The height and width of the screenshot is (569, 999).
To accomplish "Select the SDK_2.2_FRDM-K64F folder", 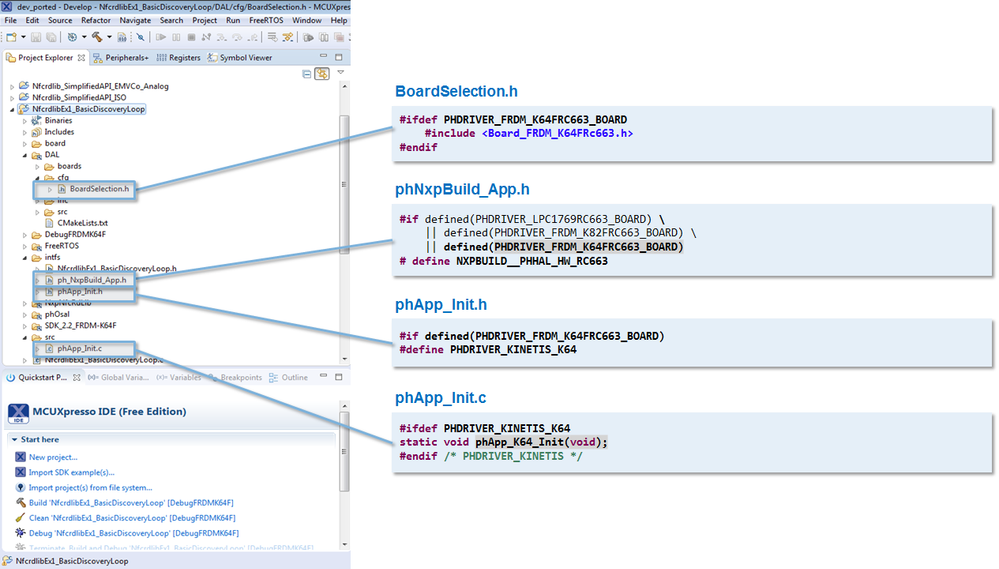I will (80, 326).
